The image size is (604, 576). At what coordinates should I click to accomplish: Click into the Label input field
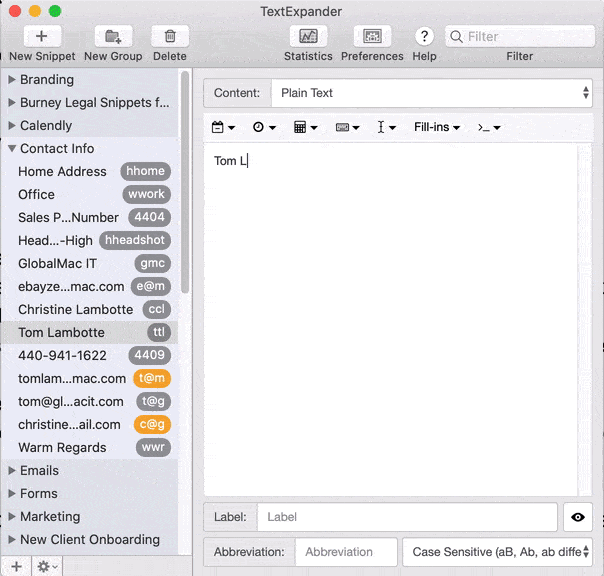pyautogui.click(x=407, y=517)
